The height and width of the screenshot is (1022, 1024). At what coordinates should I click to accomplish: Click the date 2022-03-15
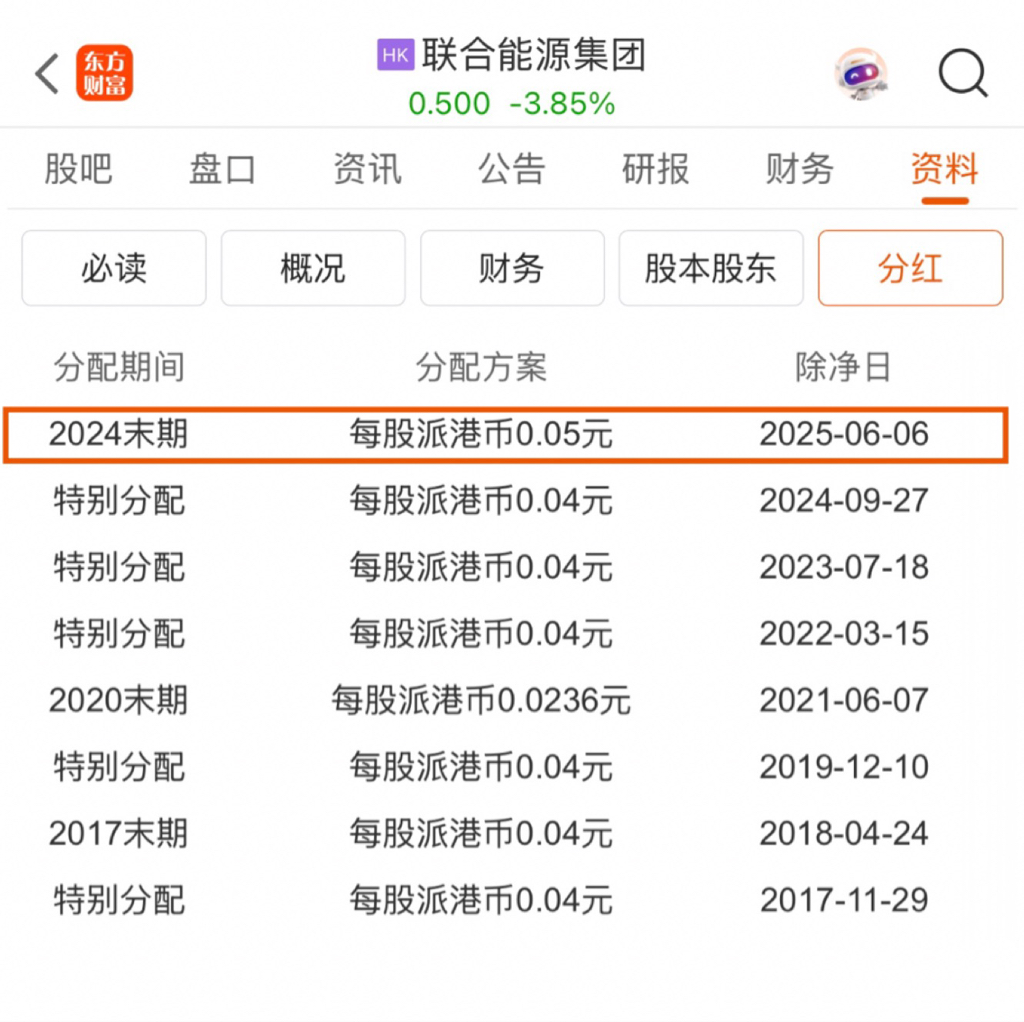[x=844, y=634]
